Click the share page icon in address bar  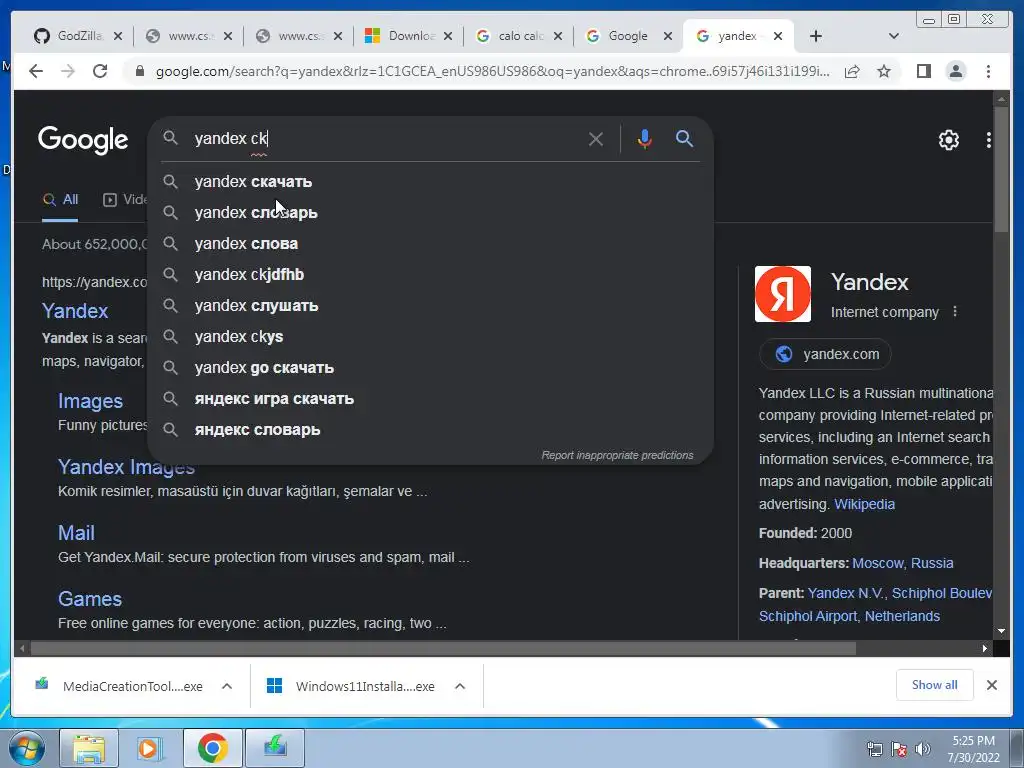point(852,71)
